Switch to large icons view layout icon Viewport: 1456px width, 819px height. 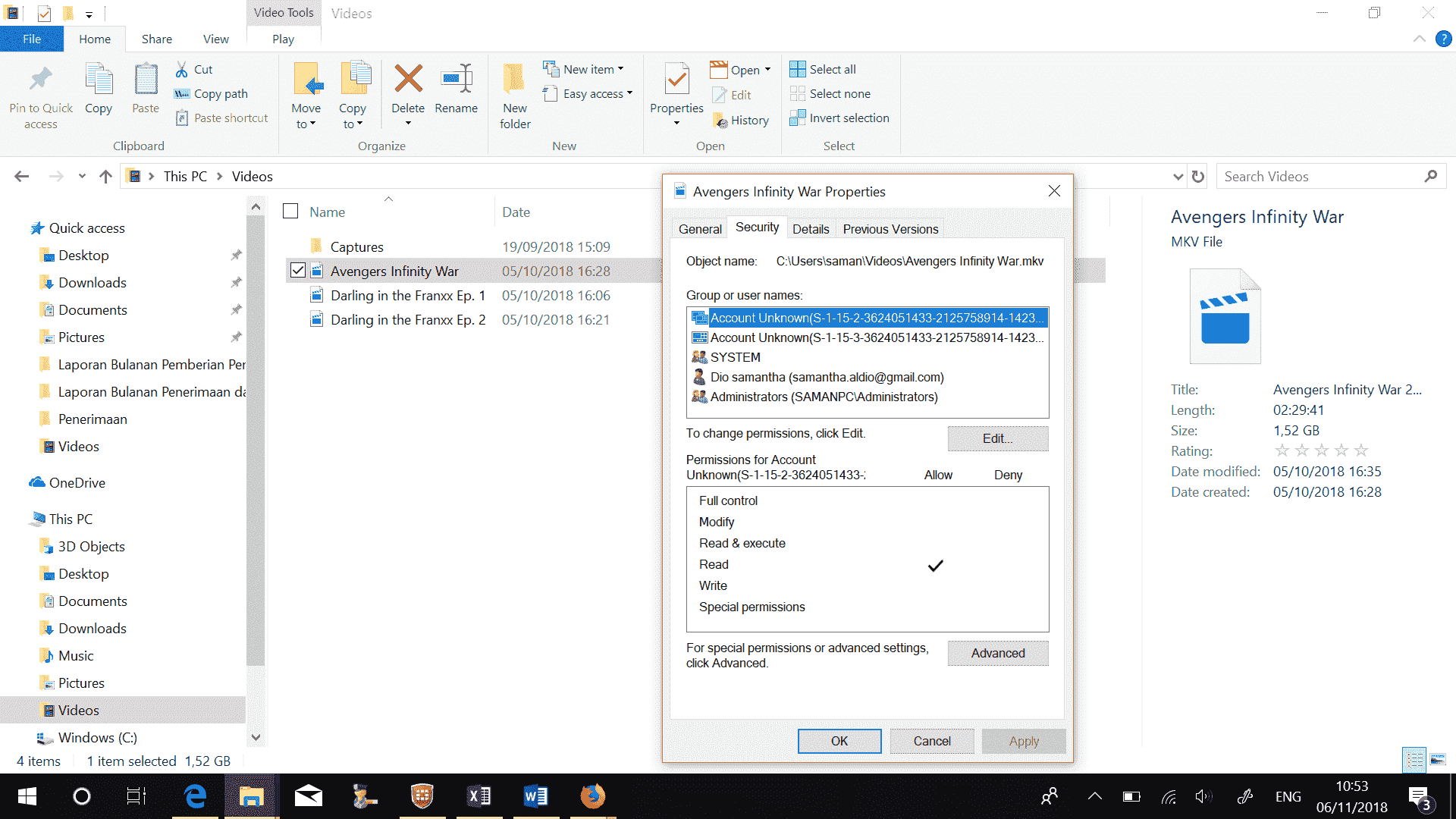pos(1438,758)
